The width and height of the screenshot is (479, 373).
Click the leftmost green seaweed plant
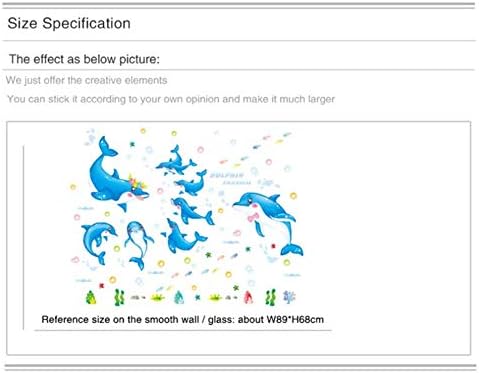point(119,297)
